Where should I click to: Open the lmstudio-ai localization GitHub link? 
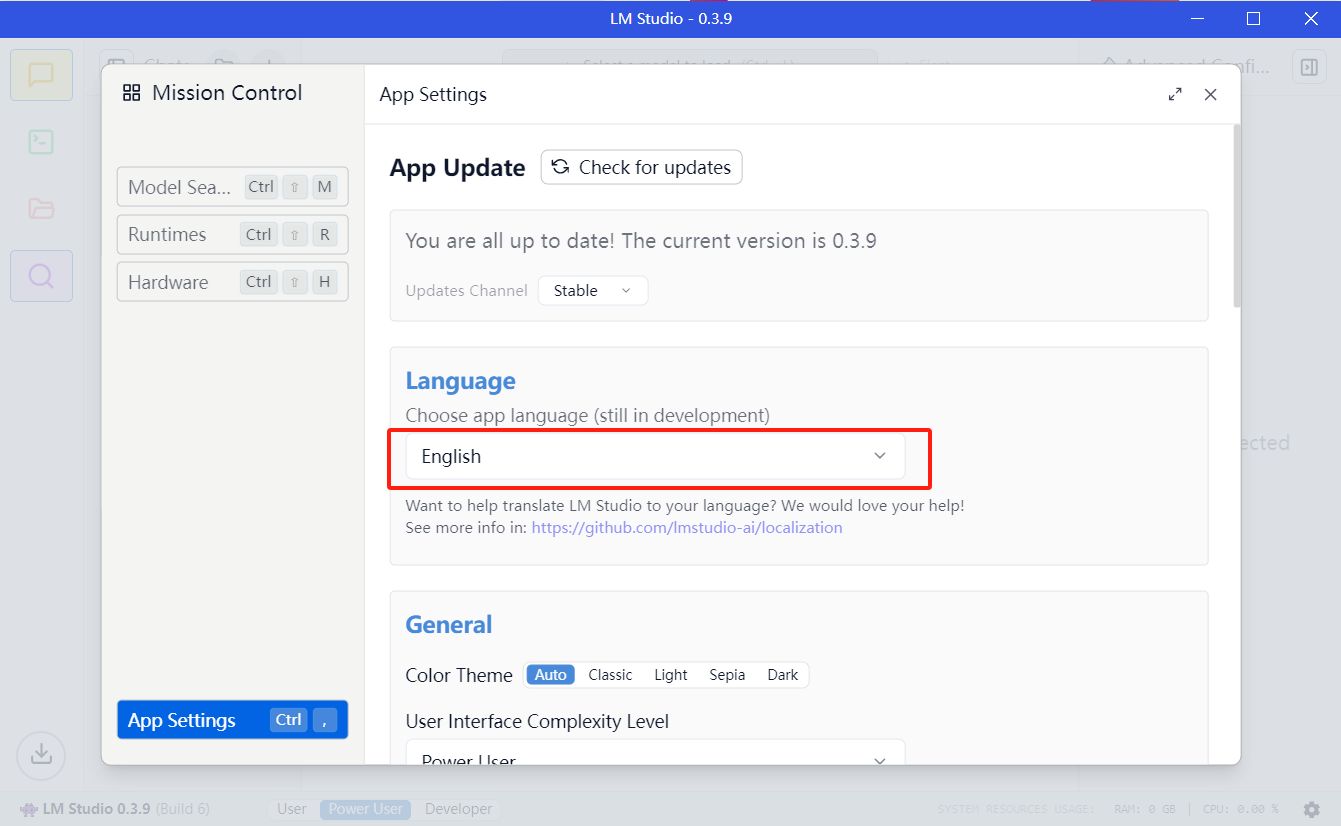[x=687, y=527]
